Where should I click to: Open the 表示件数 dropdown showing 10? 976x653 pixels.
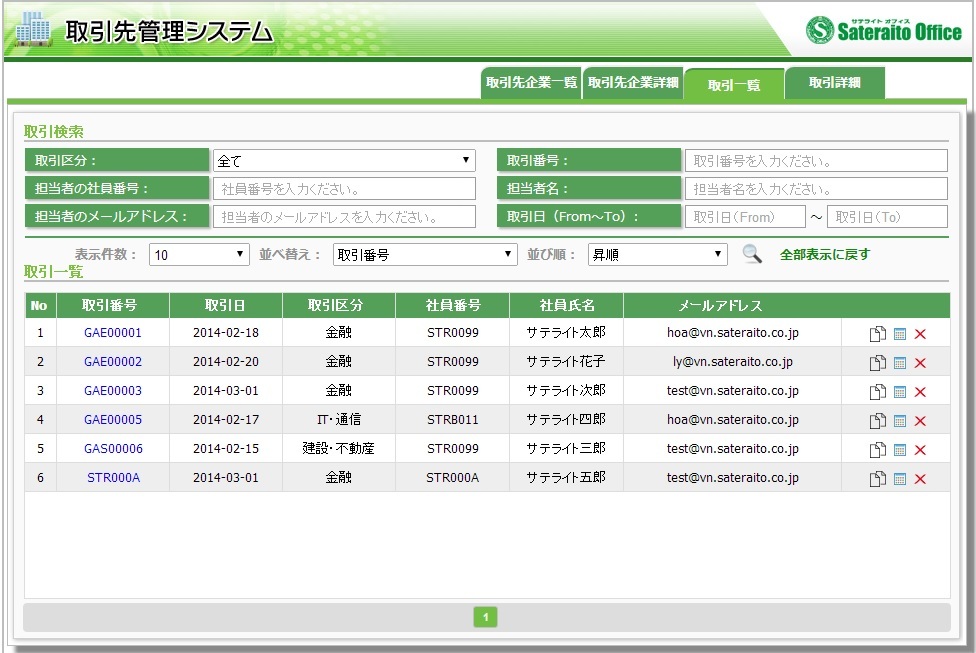(x=199, y=255)
